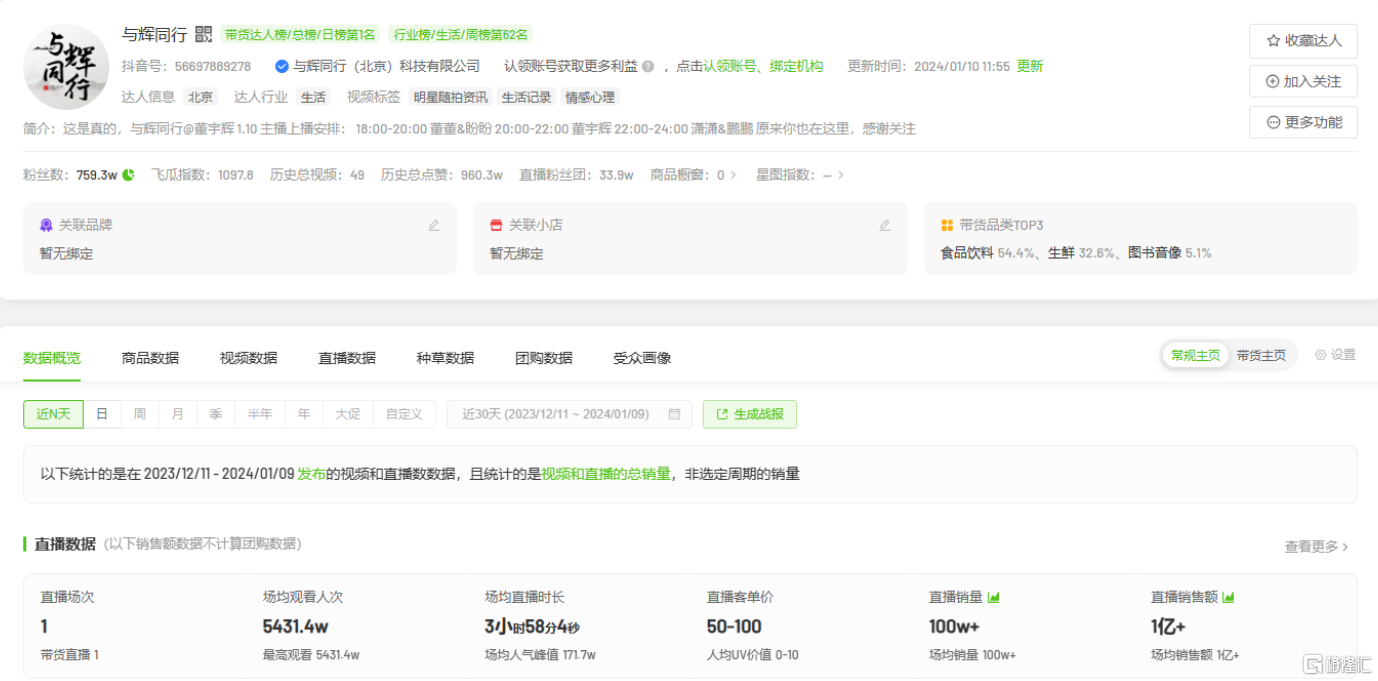The height and width of the screenshot is (681, 1378).
Task: Select 近N天 period option
Action: (53, 414)
